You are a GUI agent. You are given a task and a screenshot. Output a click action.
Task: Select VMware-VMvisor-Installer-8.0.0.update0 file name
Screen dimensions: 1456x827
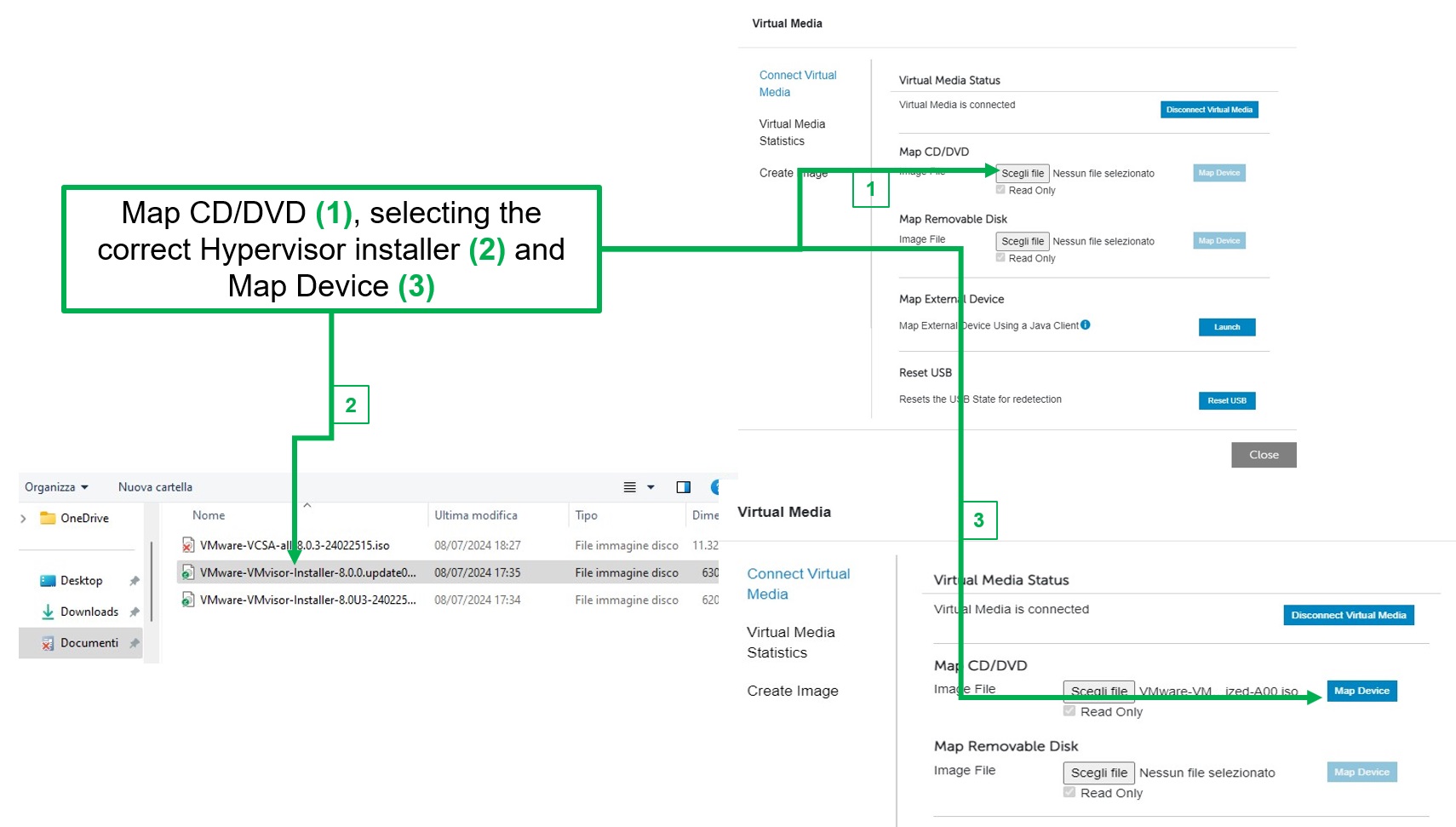[308, 572]
